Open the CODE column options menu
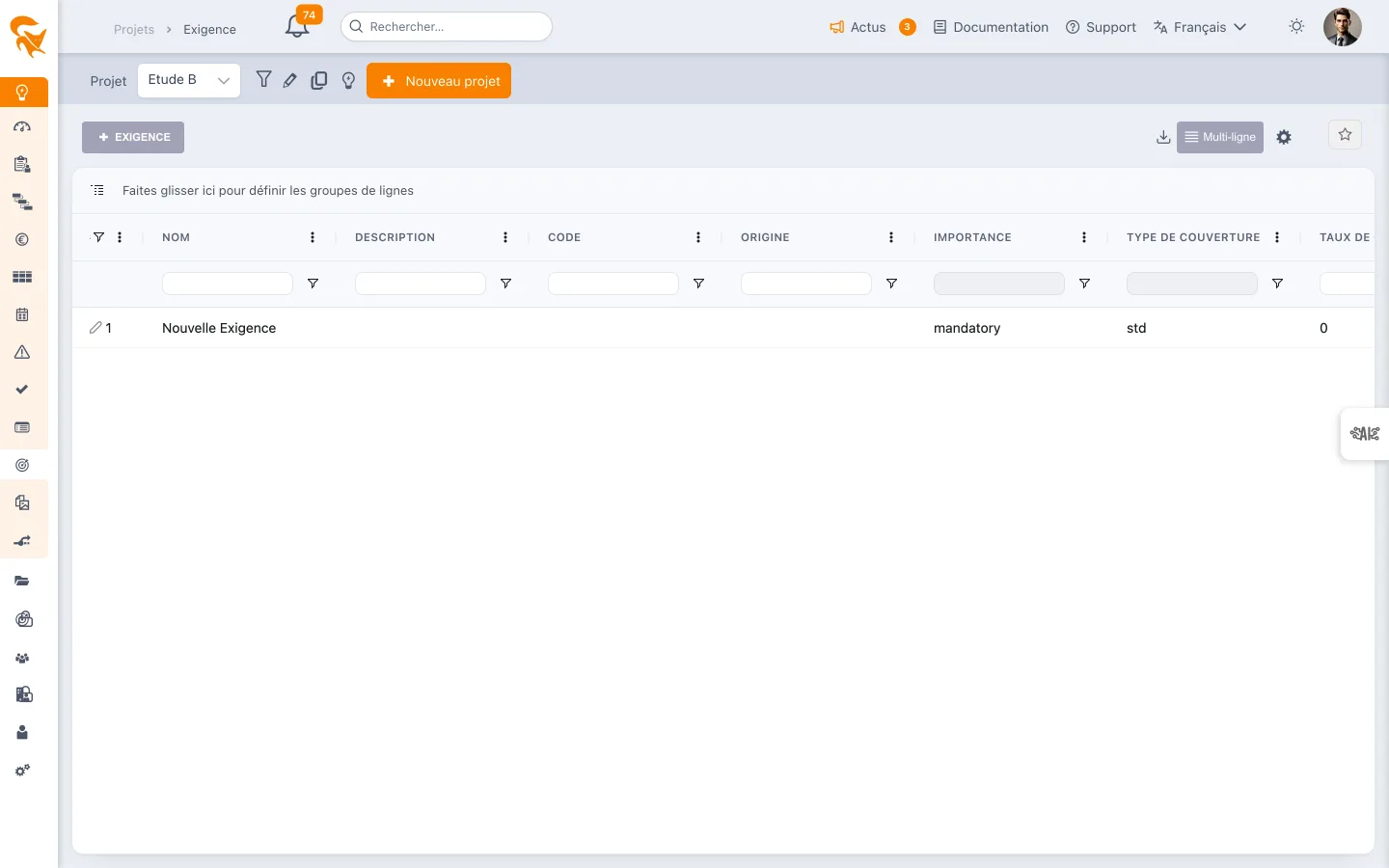The image size is (1389, 868). pyautogui.click(x=698, y=237)
